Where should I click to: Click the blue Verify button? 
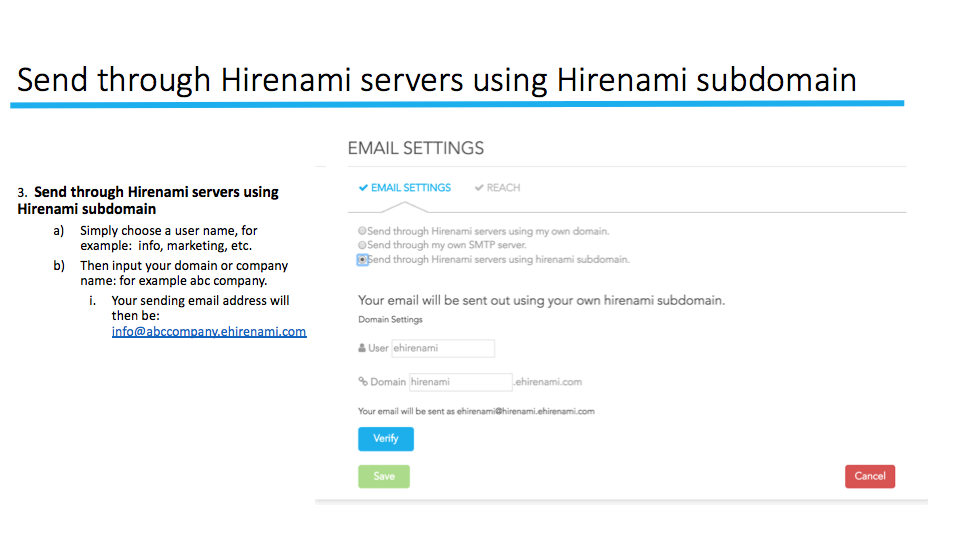(x=386, y=439)
